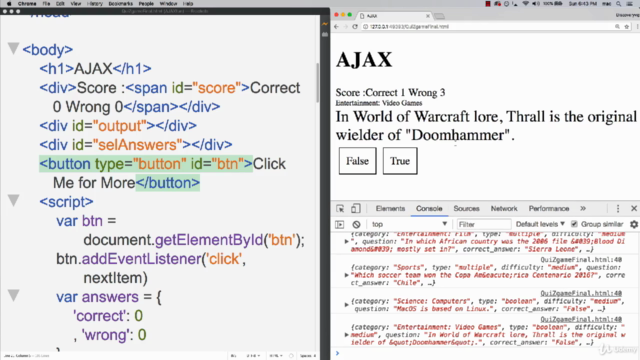Collapse the body tag fold triangle
This screenshot has height=360, width=640.
(x=13, y=49)
